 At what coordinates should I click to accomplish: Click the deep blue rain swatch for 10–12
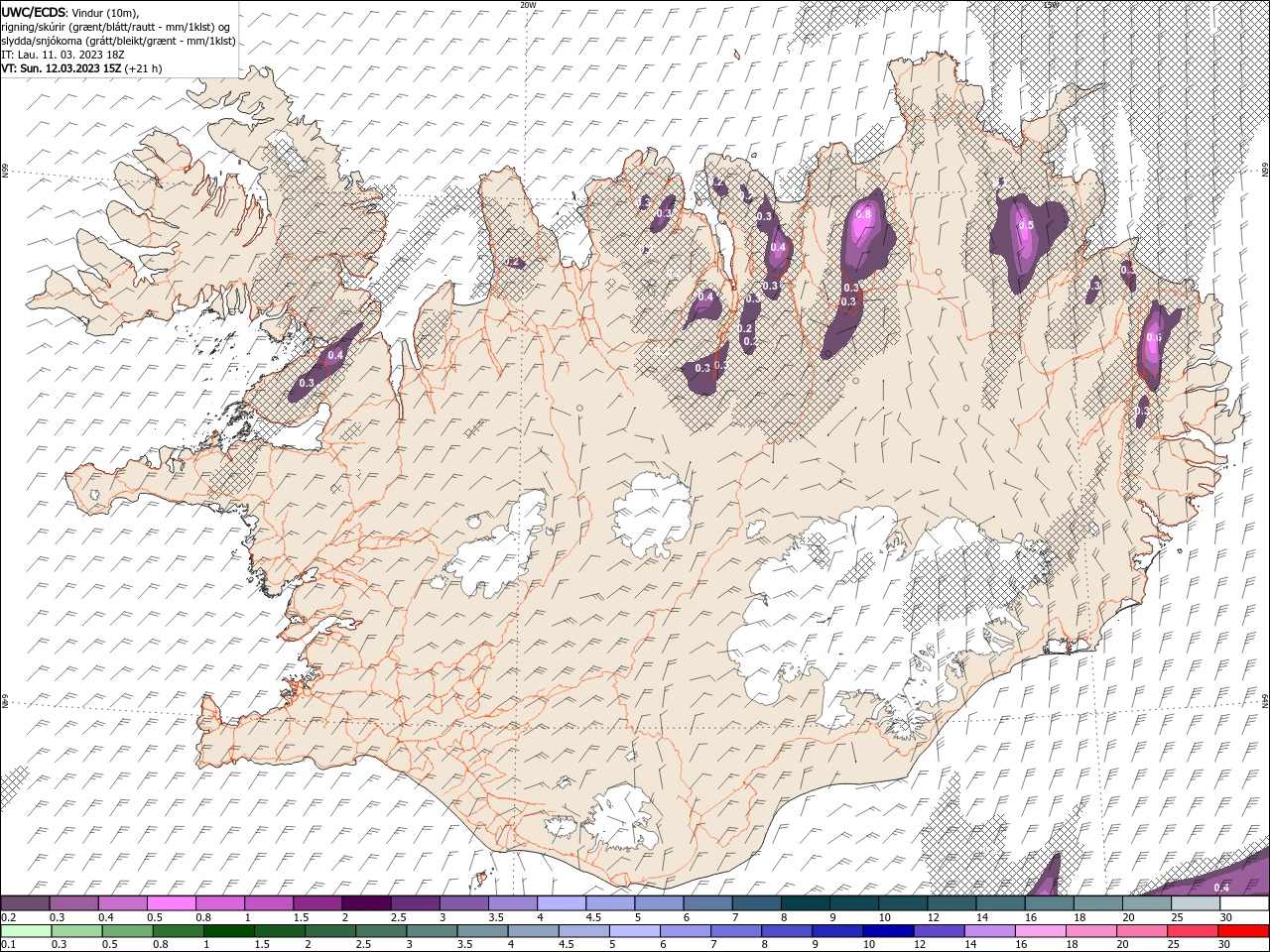888,931
